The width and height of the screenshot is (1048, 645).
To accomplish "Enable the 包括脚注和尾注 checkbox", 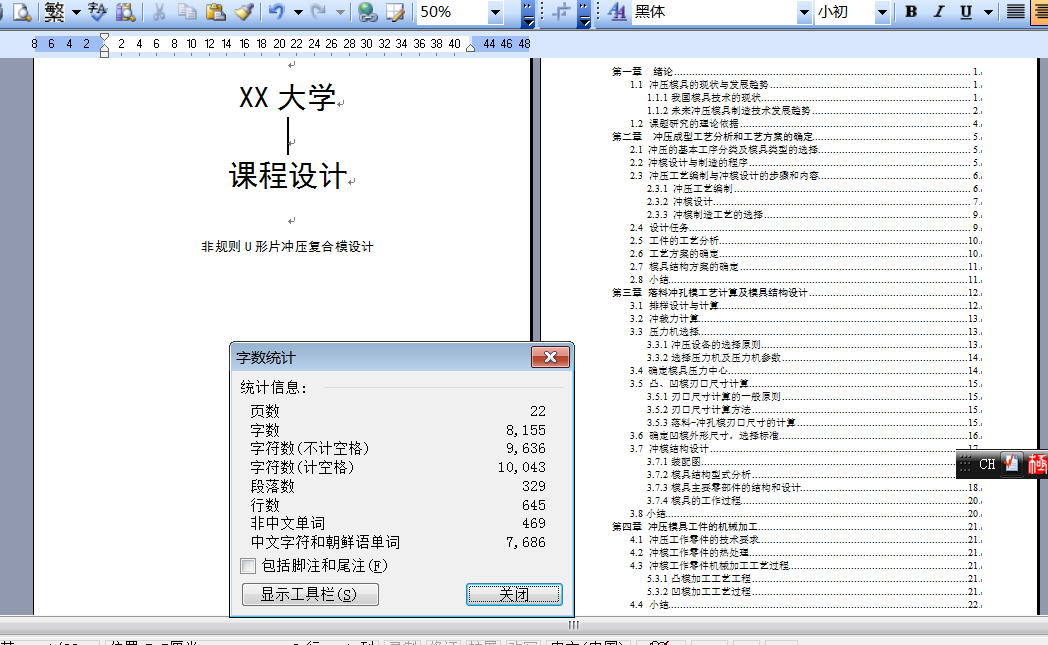I will click(248, 565).
